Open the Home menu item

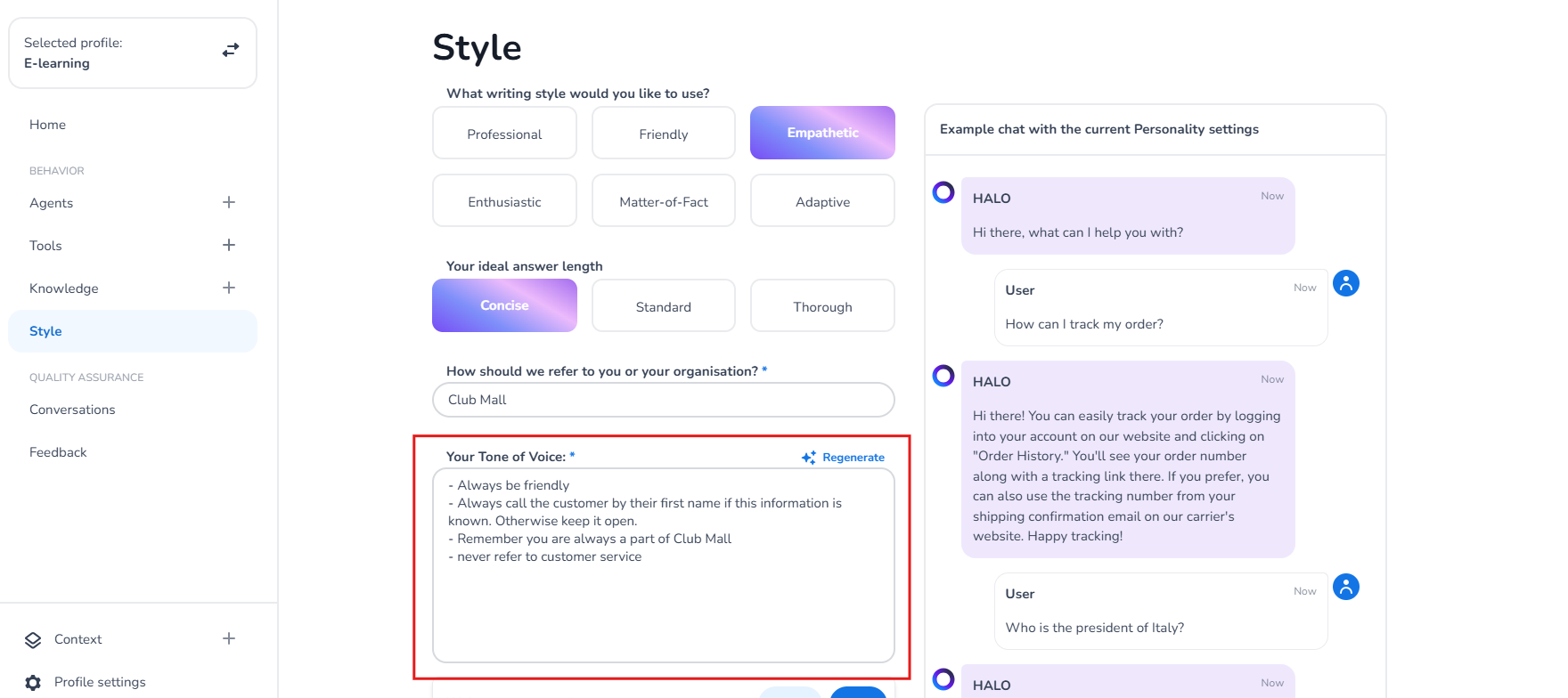(48, 125)
